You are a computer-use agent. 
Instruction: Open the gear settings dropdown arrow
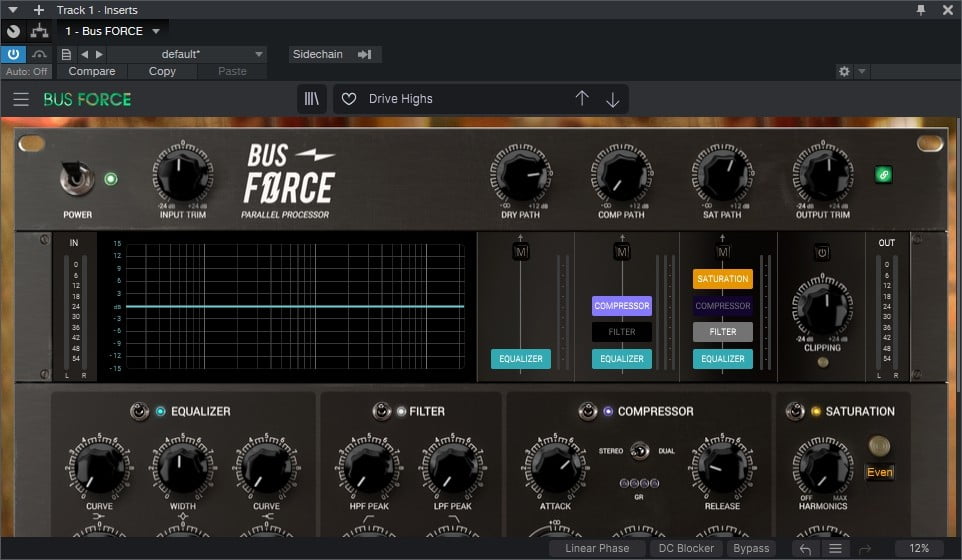coord(862,72)
